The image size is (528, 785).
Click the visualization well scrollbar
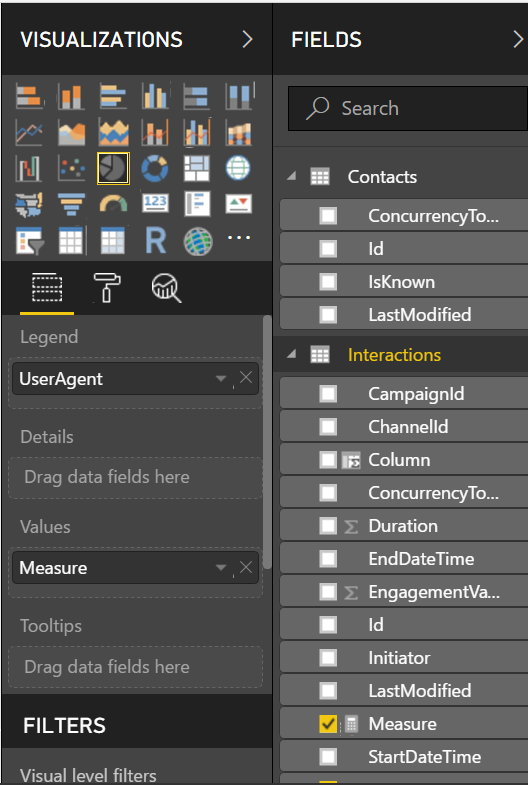click(267, 442)
